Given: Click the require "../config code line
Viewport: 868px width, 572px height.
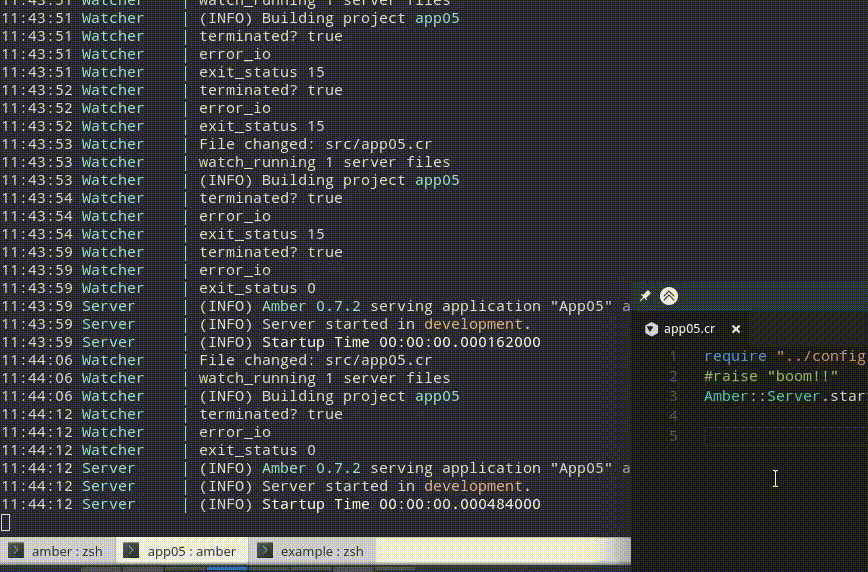Looking at the screenshot, I should (785, 356).
